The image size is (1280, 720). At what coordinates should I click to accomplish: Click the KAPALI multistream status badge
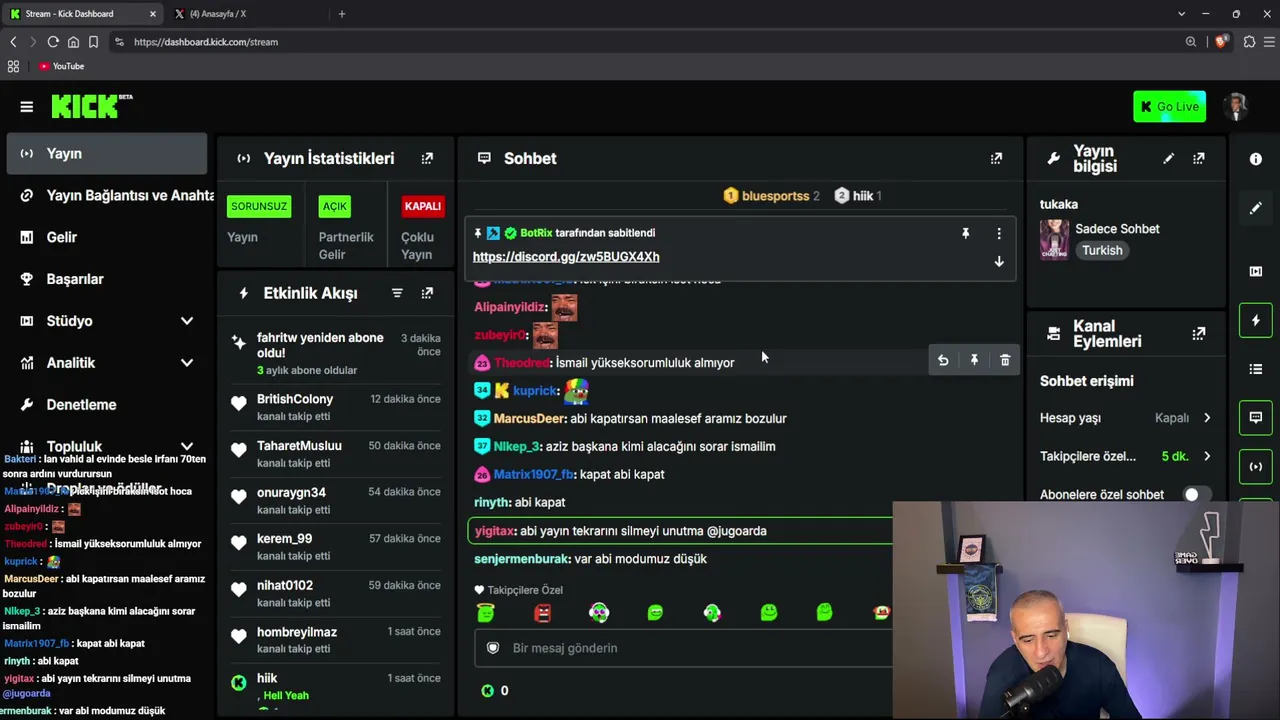point(422,207)
